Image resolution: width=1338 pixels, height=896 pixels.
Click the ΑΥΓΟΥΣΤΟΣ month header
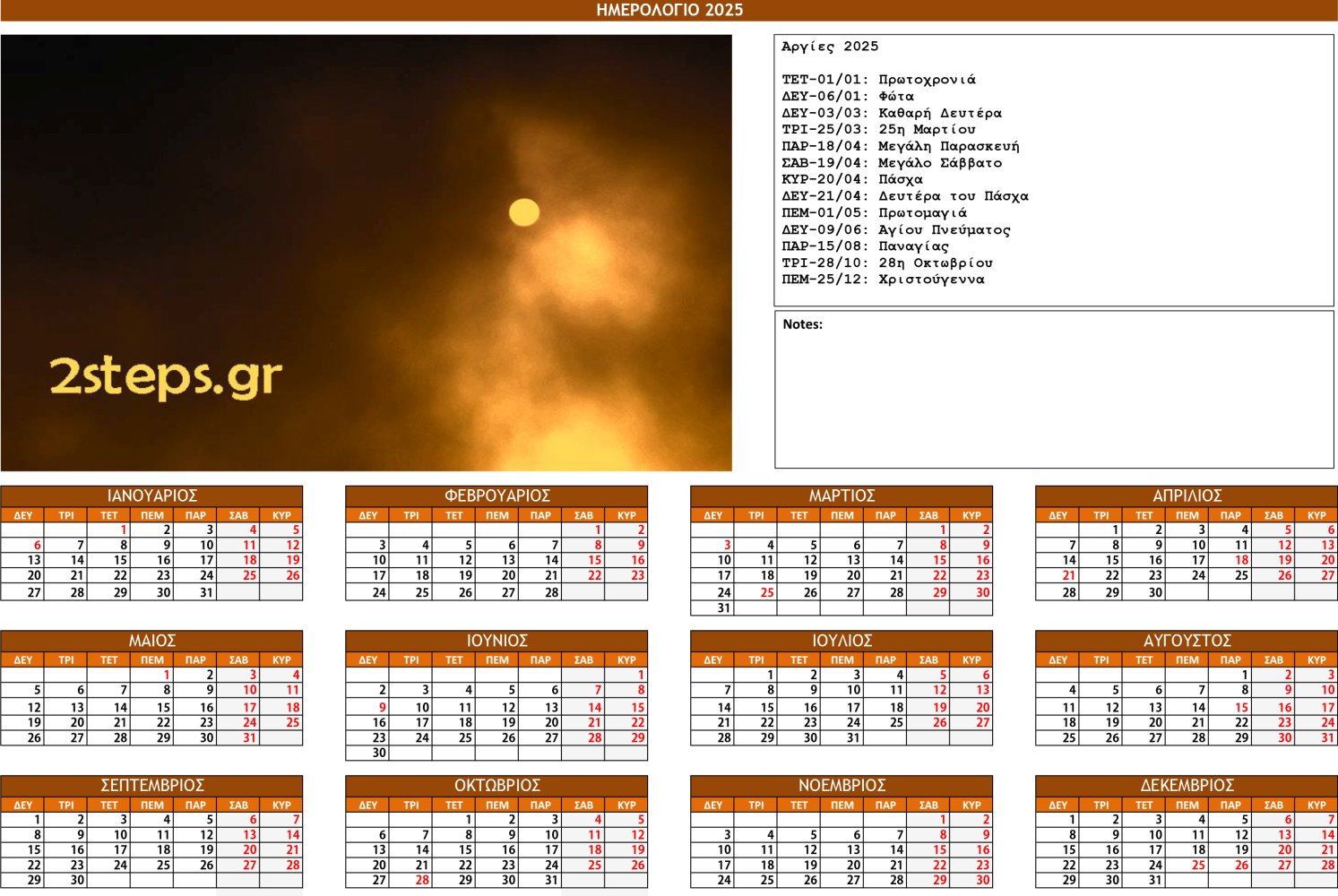pos(1187,641)
